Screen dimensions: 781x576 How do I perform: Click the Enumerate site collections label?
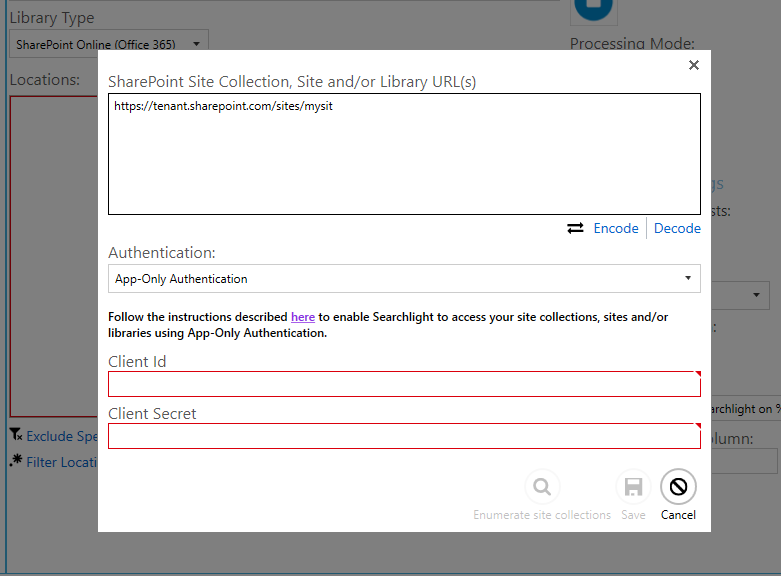(x=542, y=515)
